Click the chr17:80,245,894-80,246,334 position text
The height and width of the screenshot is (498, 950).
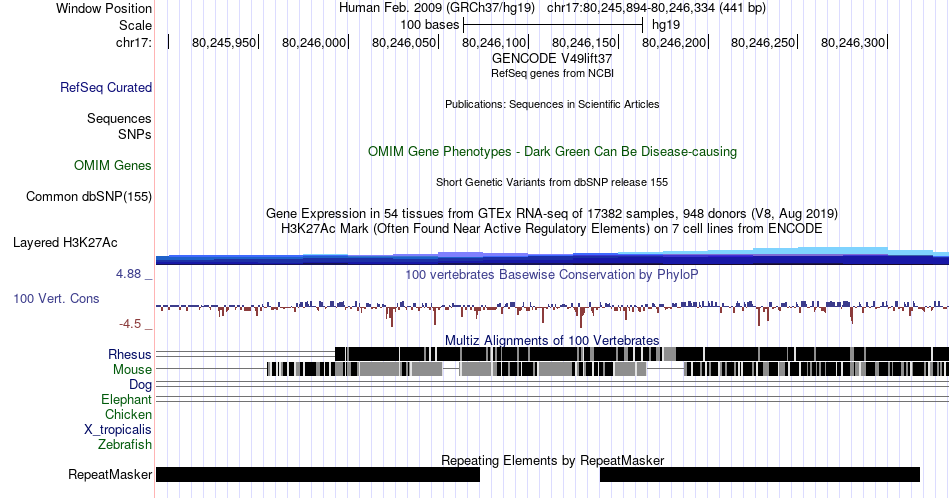(x=656, y=8)
